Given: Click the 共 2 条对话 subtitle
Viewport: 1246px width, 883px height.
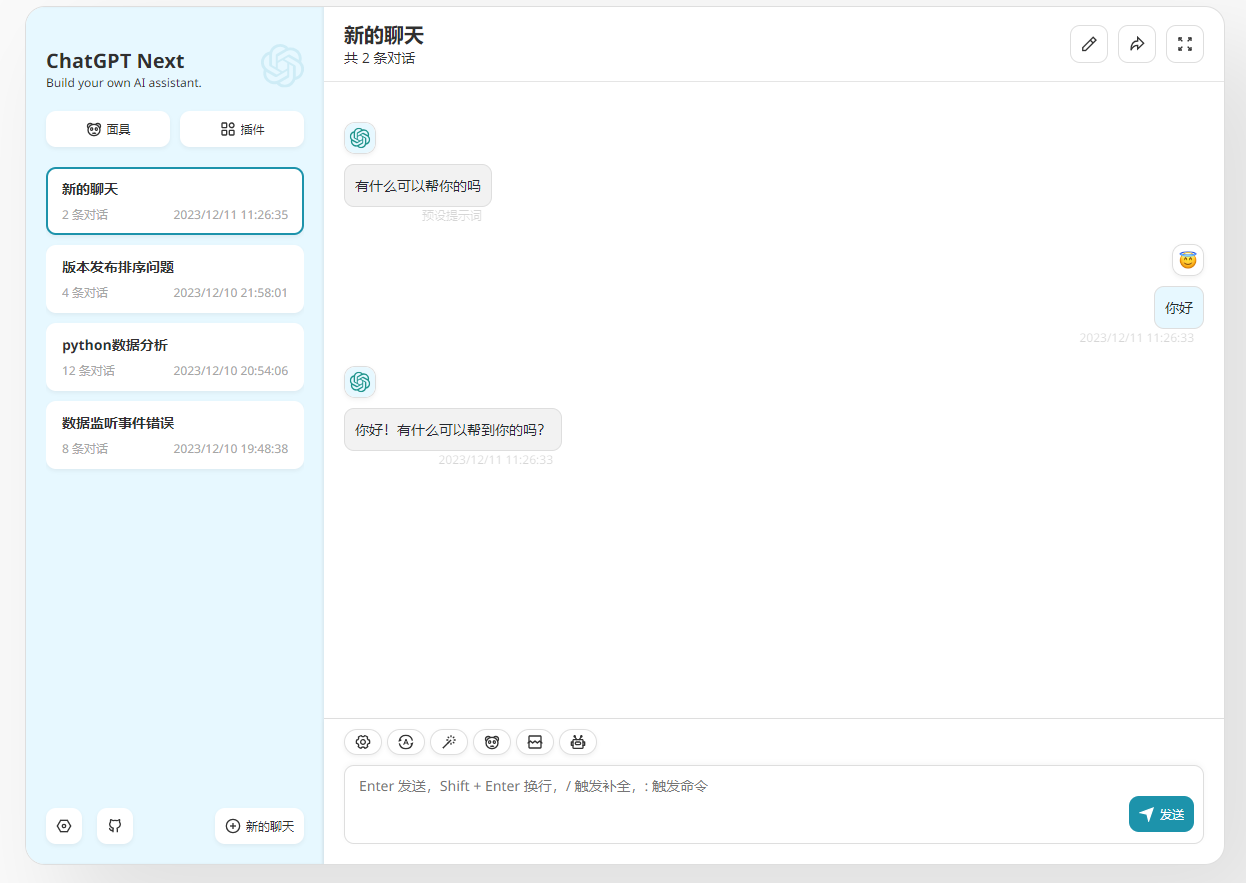Looking at the screenshot, I should [x=380, y=58].
